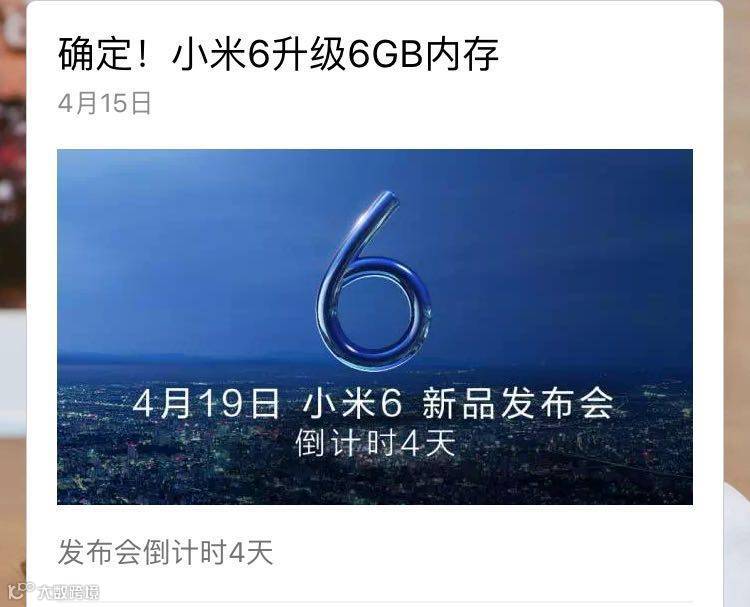Viewport: 750px width, 607px height.
Task: Open the article titled 小米6升级6GB内存
Action: [278, 54]
